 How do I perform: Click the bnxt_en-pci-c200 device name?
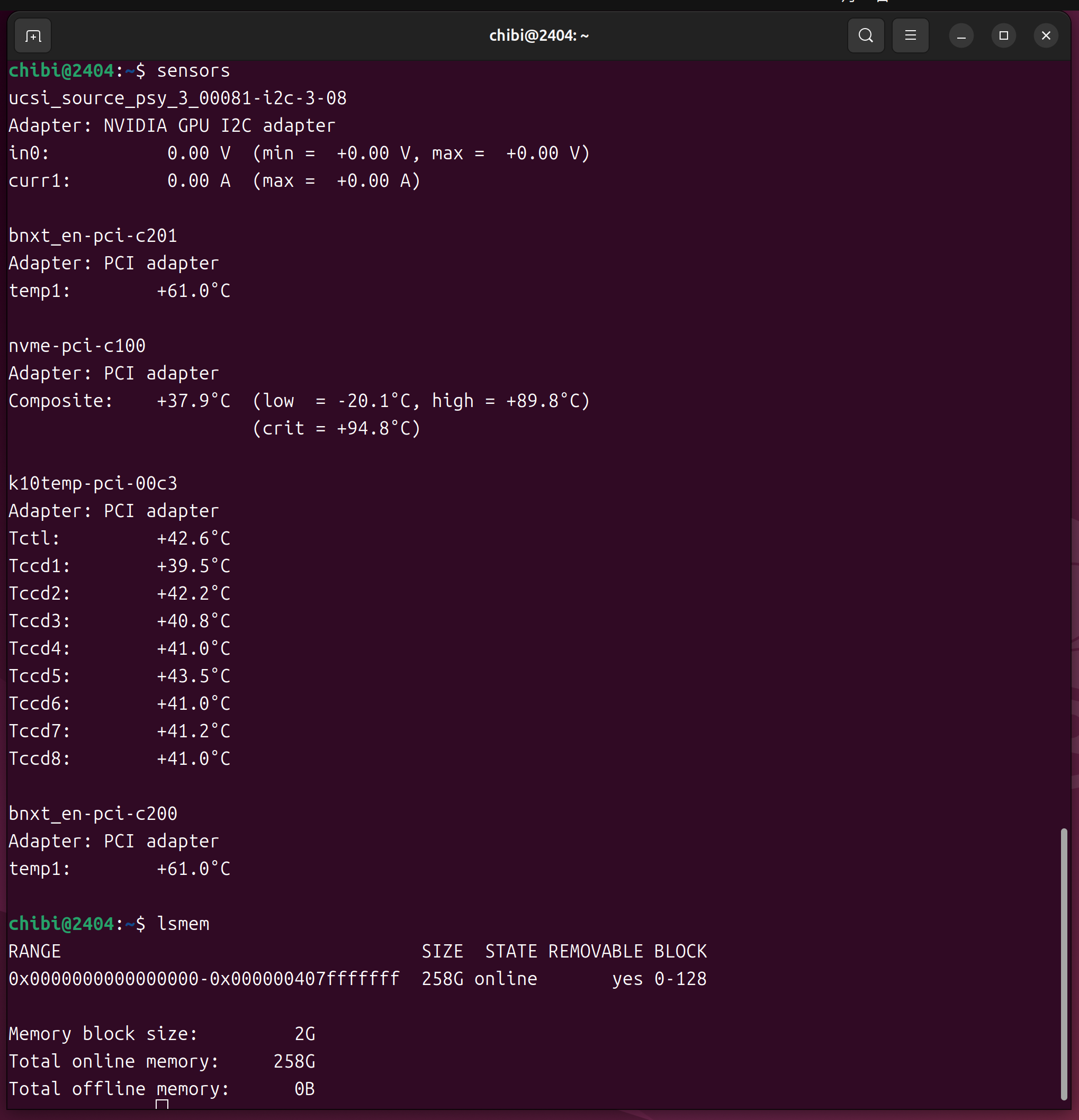click(93, 814)
